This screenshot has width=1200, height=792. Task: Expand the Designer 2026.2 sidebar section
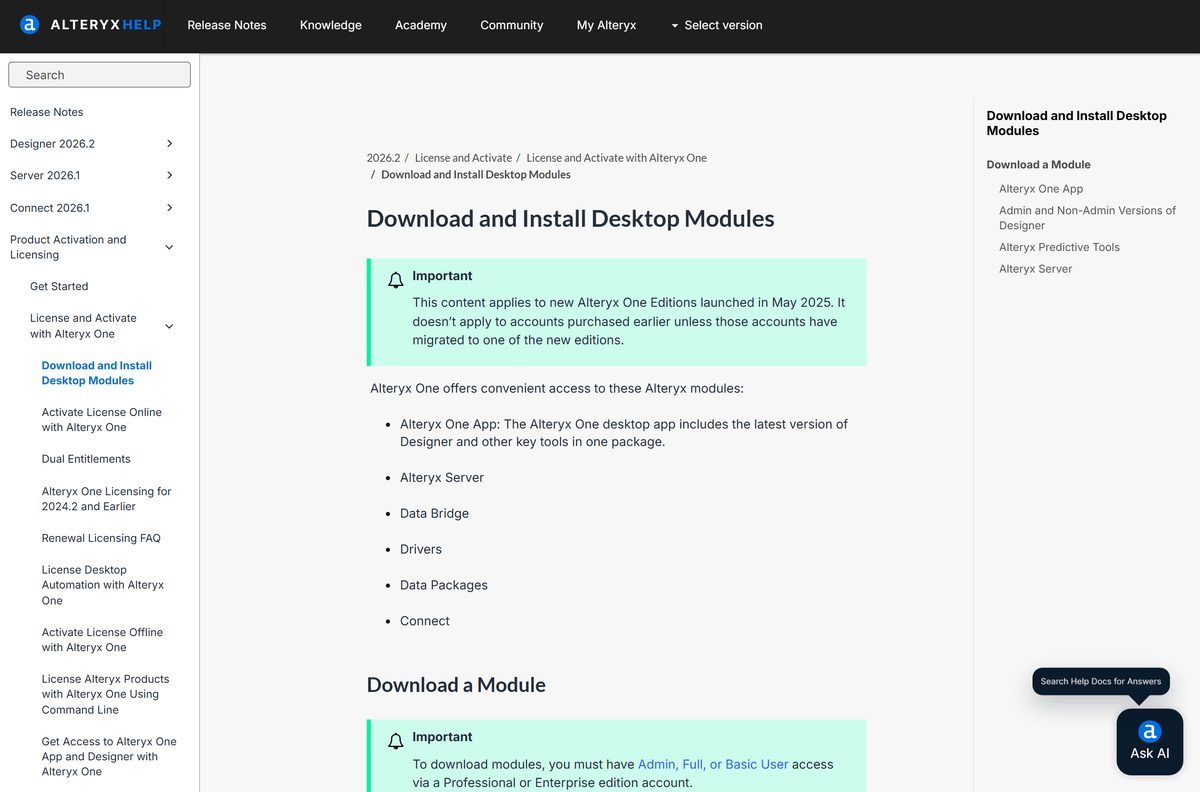(x=169, y=144)
